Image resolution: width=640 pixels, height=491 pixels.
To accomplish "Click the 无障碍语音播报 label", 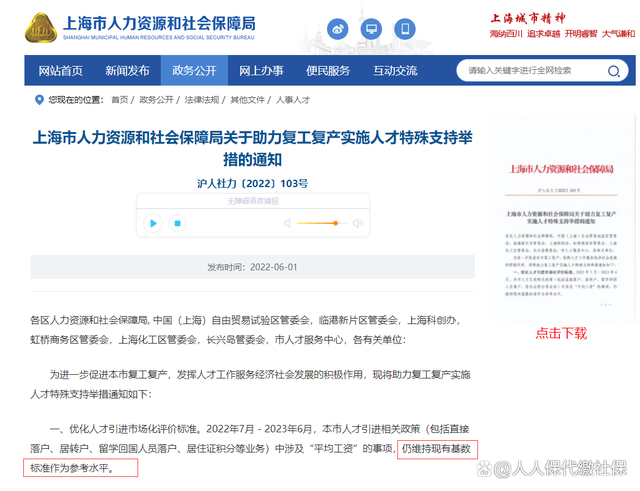I will pos(253,201).
